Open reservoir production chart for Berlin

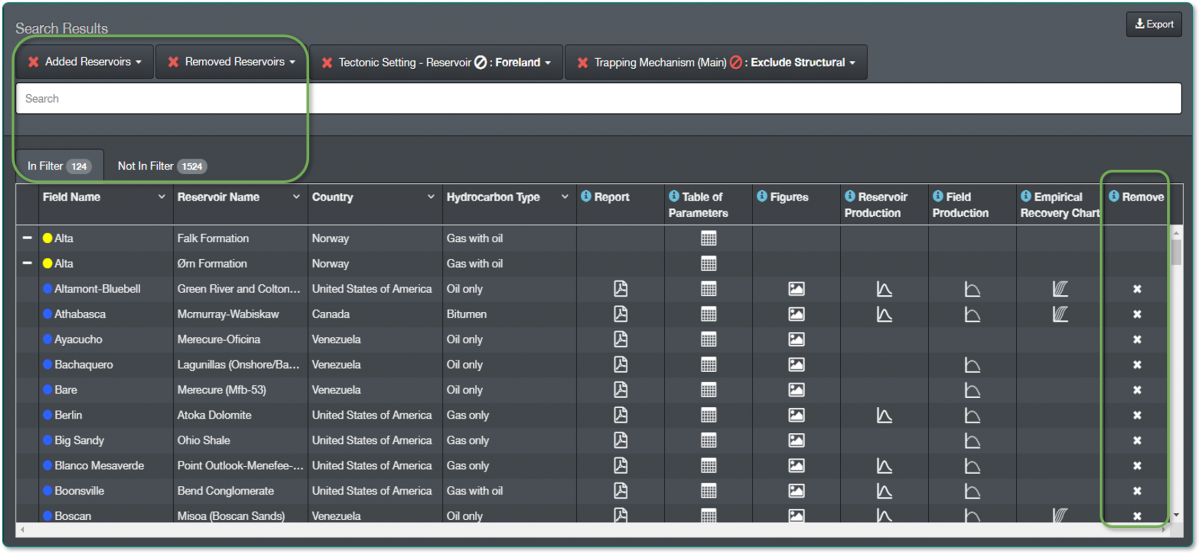[884, 415]
